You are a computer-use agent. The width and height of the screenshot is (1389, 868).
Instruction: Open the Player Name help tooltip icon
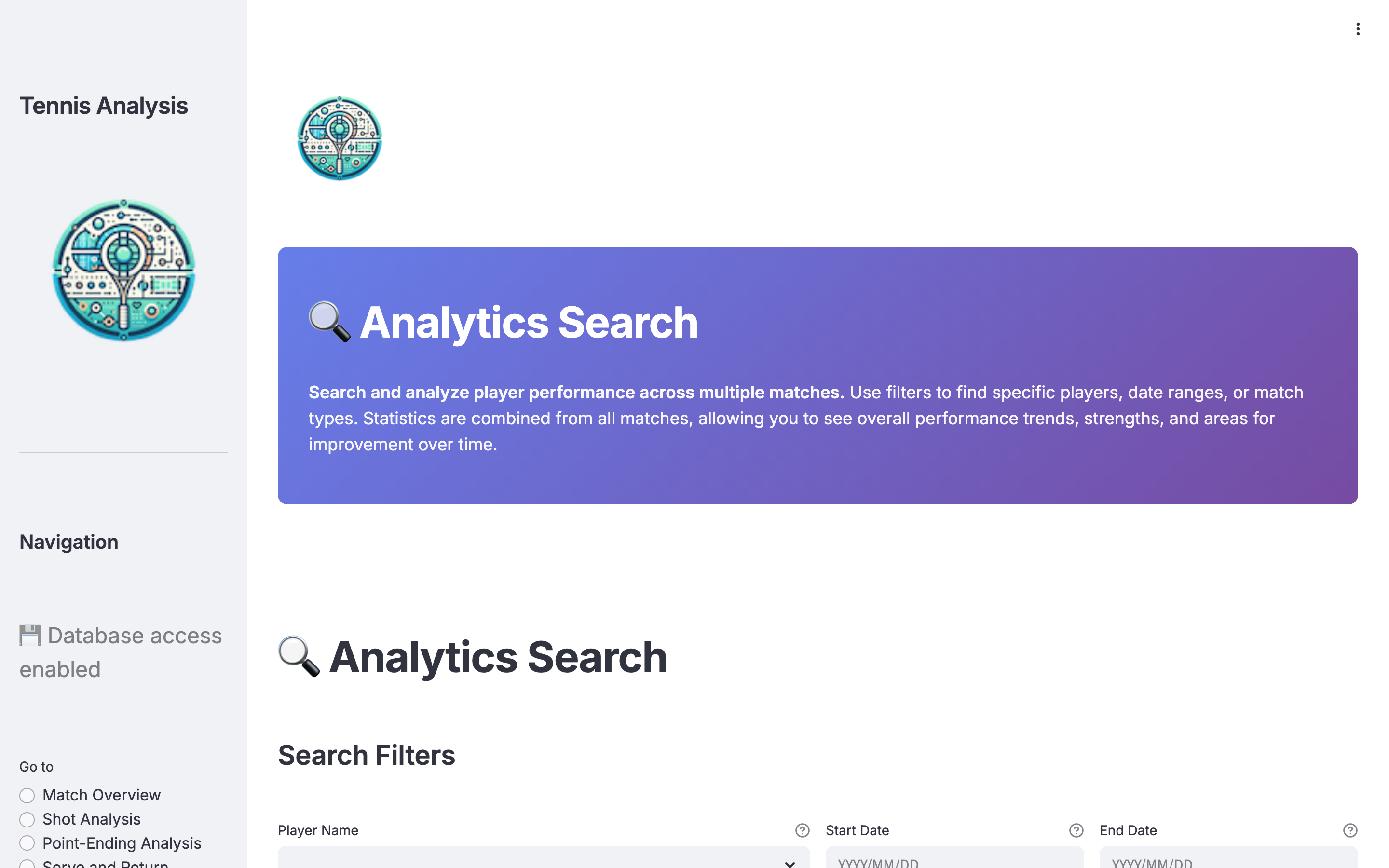(x=802, y=830)
